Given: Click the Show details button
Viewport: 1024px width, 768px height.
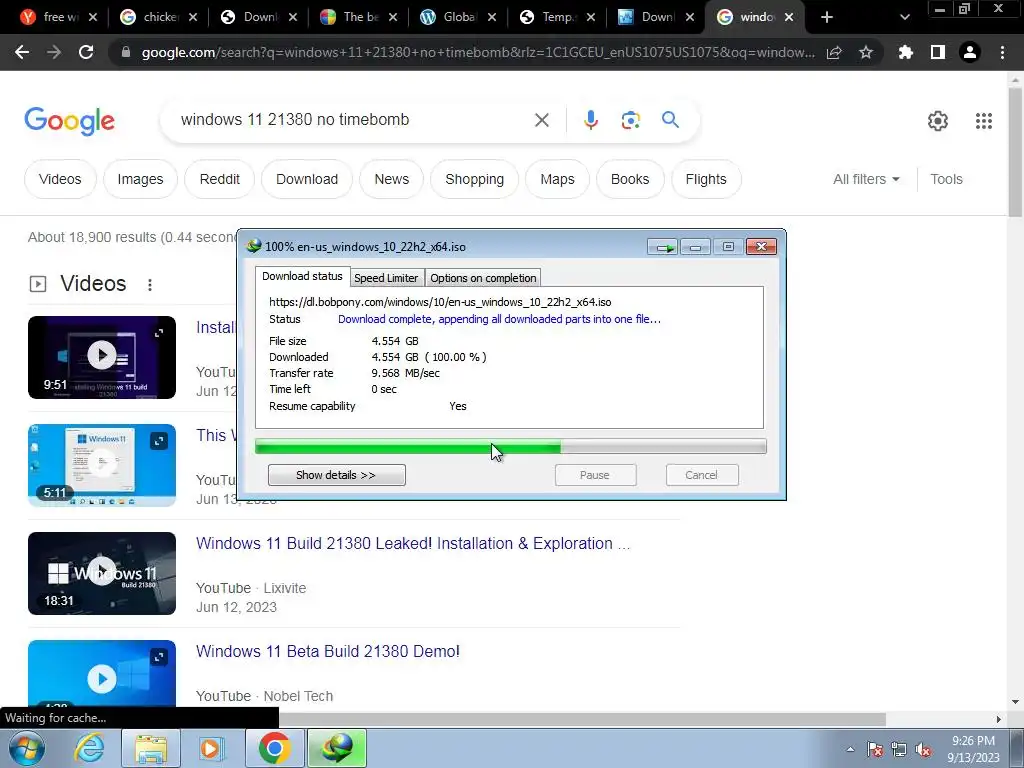Looking at the screenshot, I should coord(336,475).
